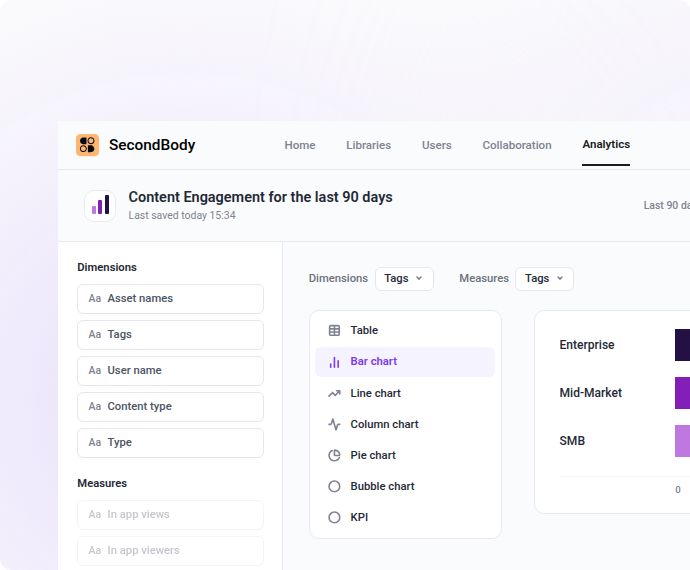Image resolution: width=690 pixels, height=570 pixels.
Task: Click the chevron in Measures Tags dropdown
Action: (x=560, y=278)
